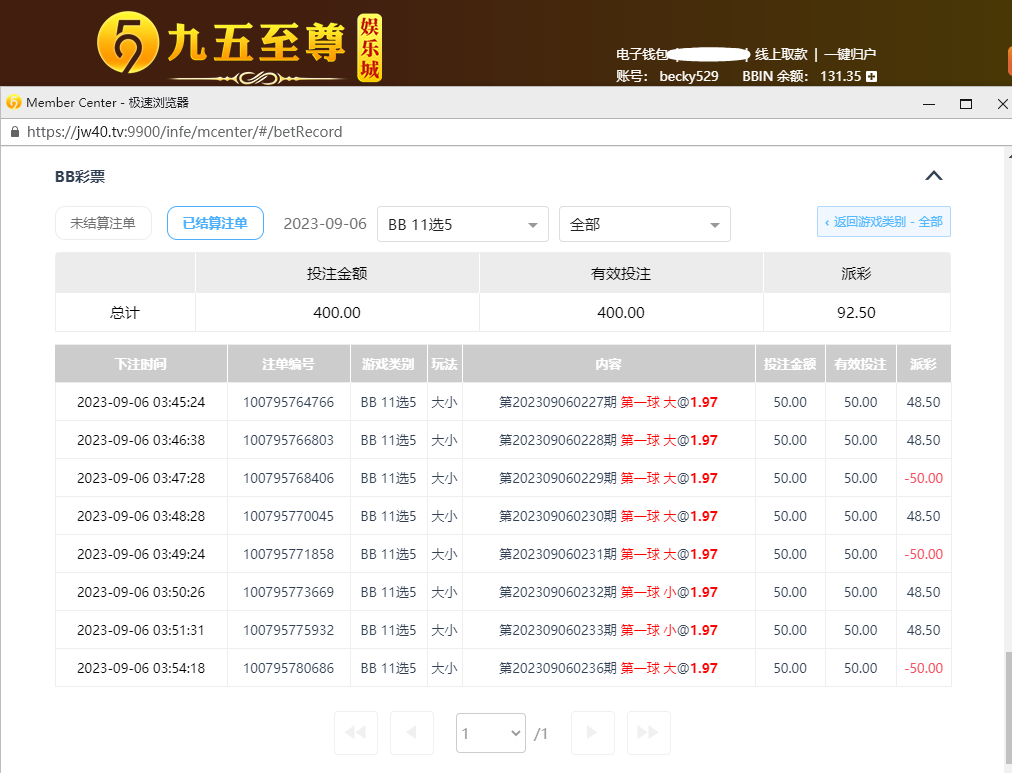Go to first page of records

click(x=355, y=733)
